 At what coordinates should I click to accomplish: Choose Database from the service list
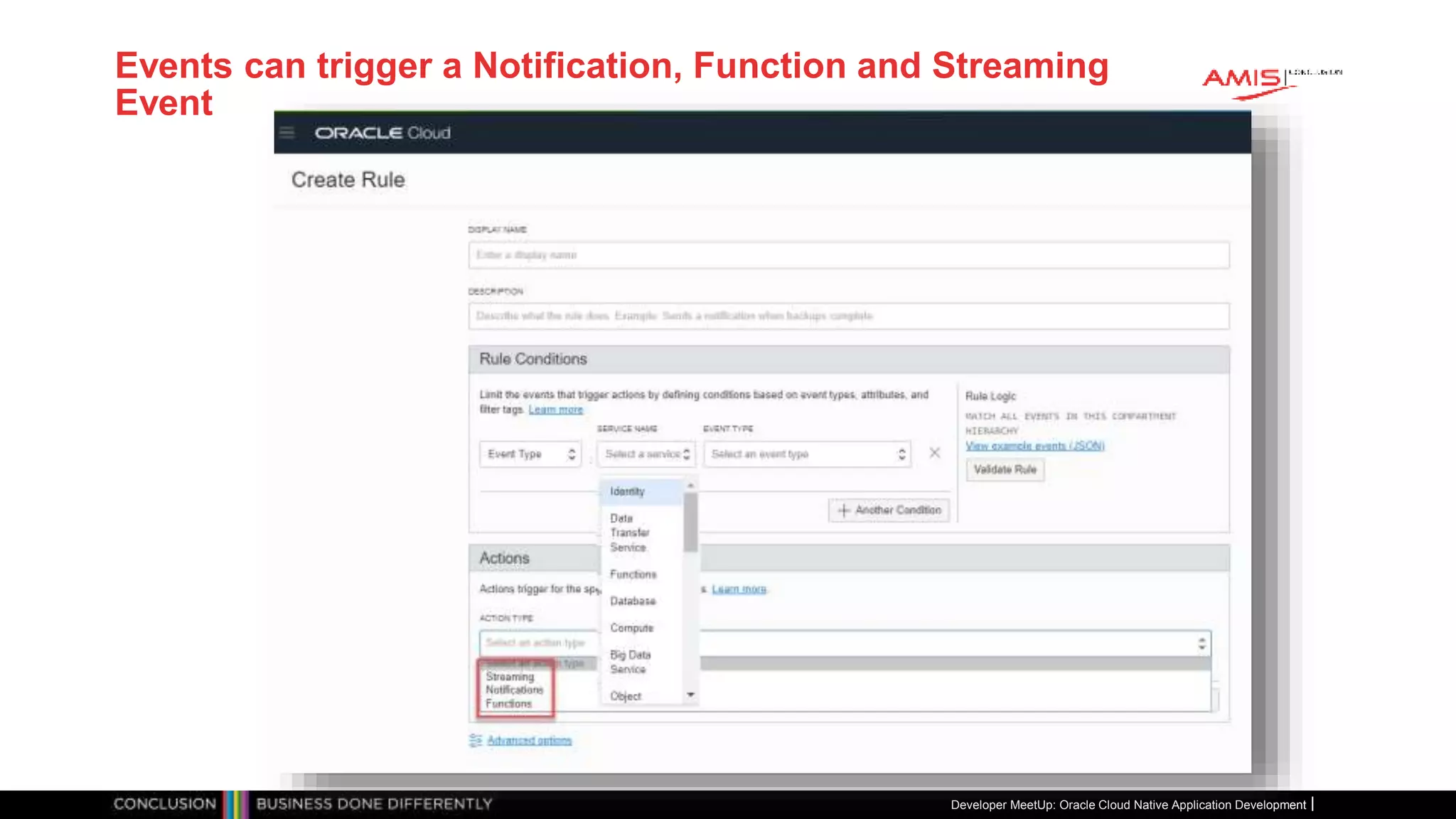click(642, 601)
